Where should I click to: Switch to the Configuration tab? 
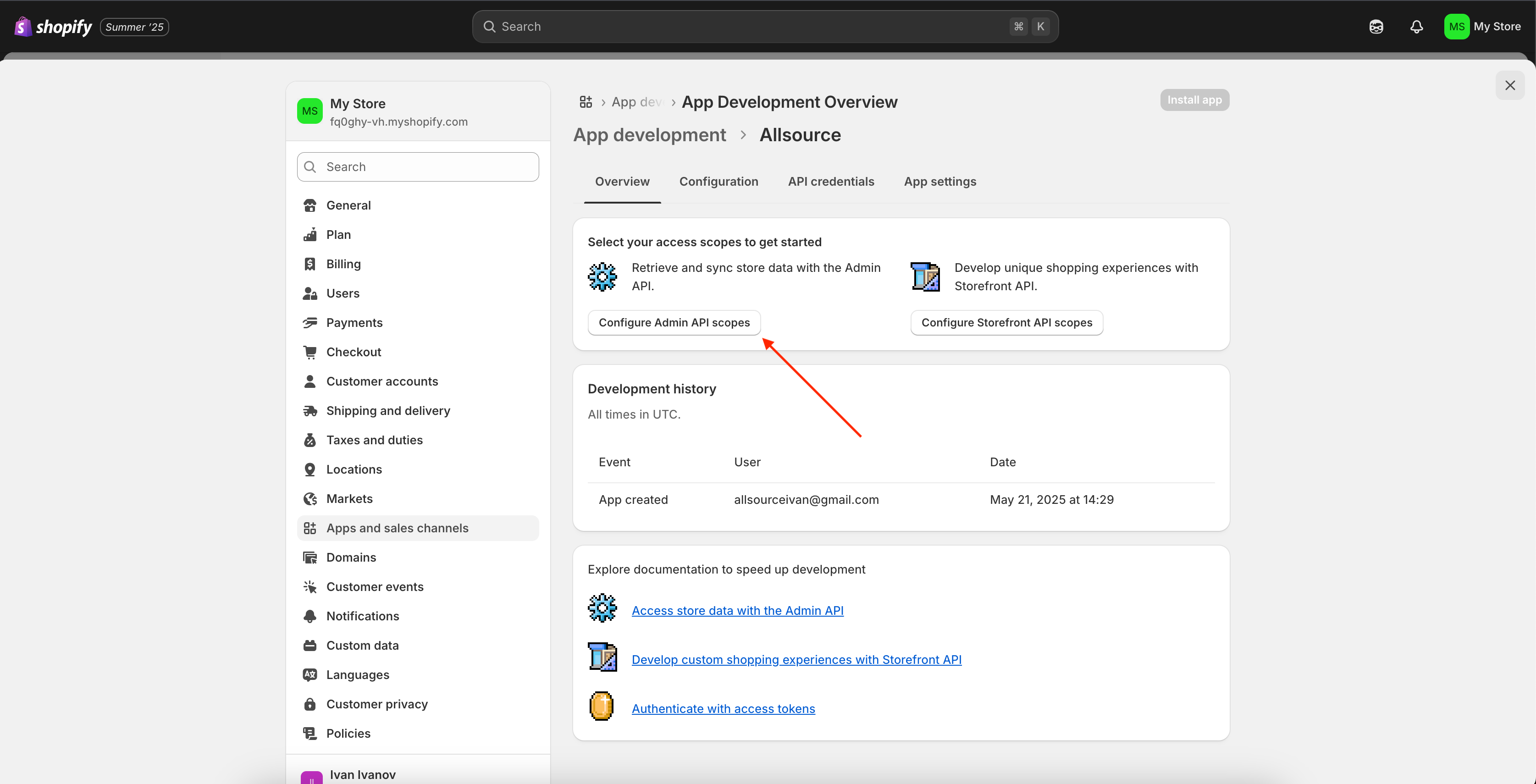click(x=718, y=182)
